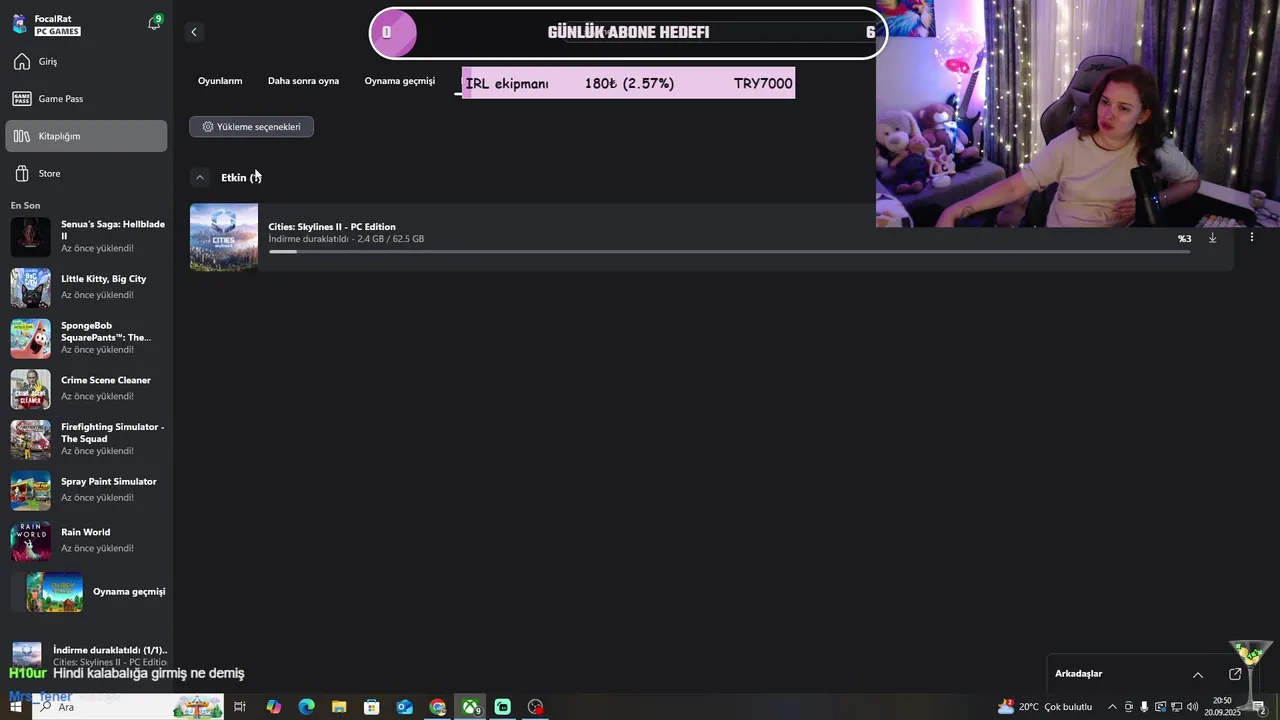Open Crime Scene Cleaner in sidebar
The image size is (1280, 720).
tap(87, 389)
